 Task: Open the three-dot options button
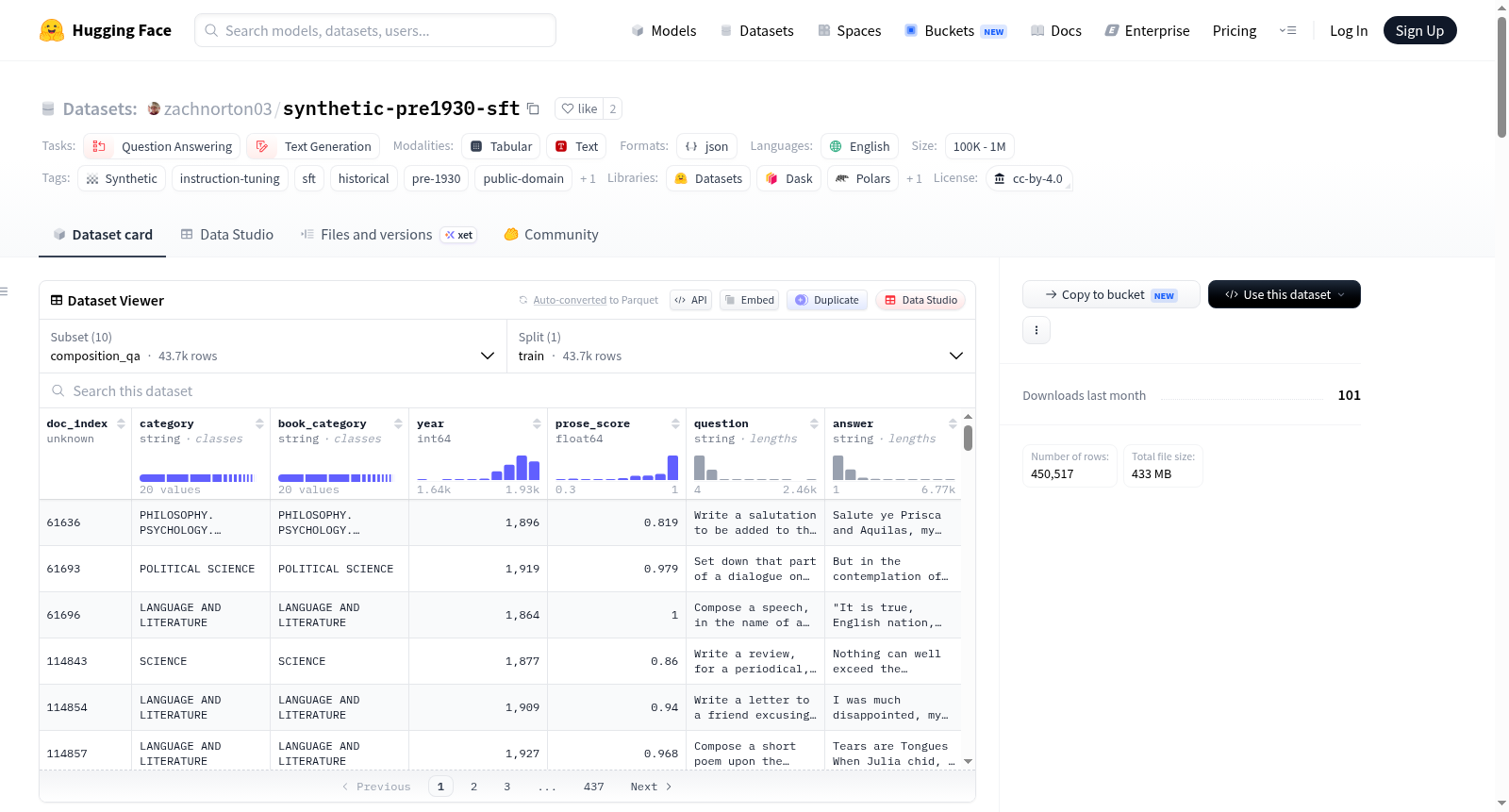(x=1036, y=330)
